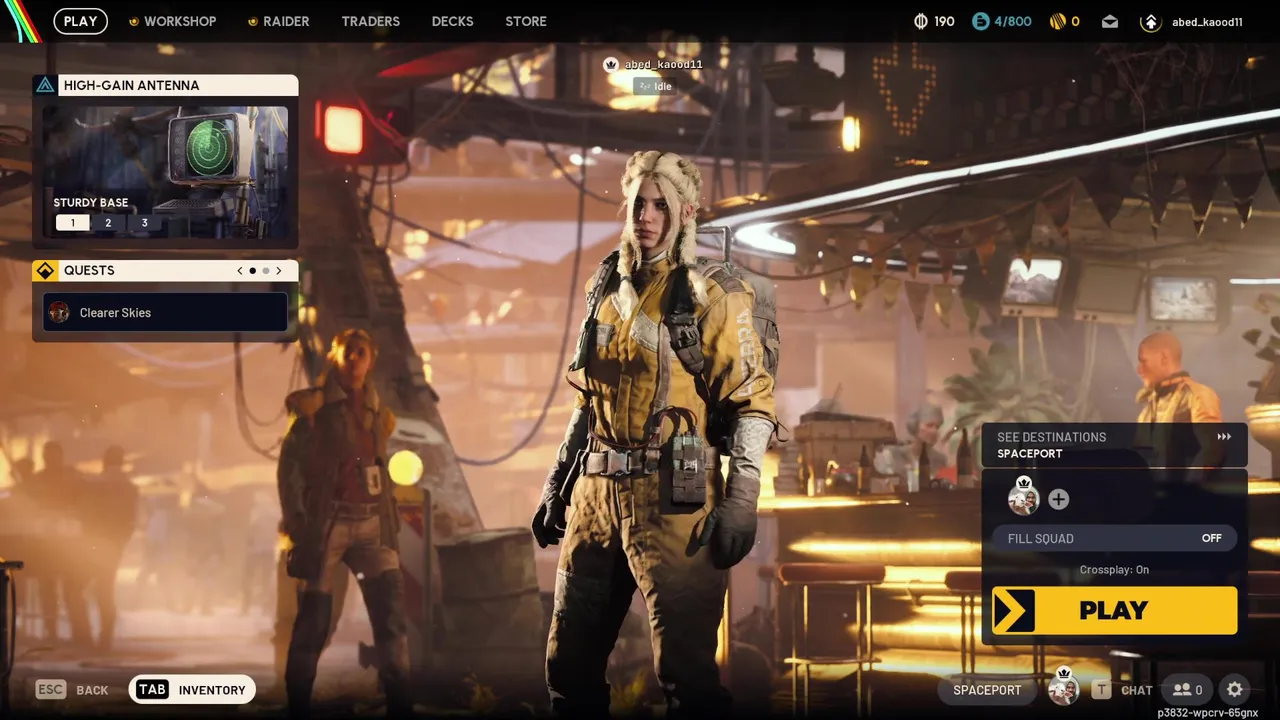Click the crown icon above the player name
This screenshot has width=1280, height=720.
(611, 64)
